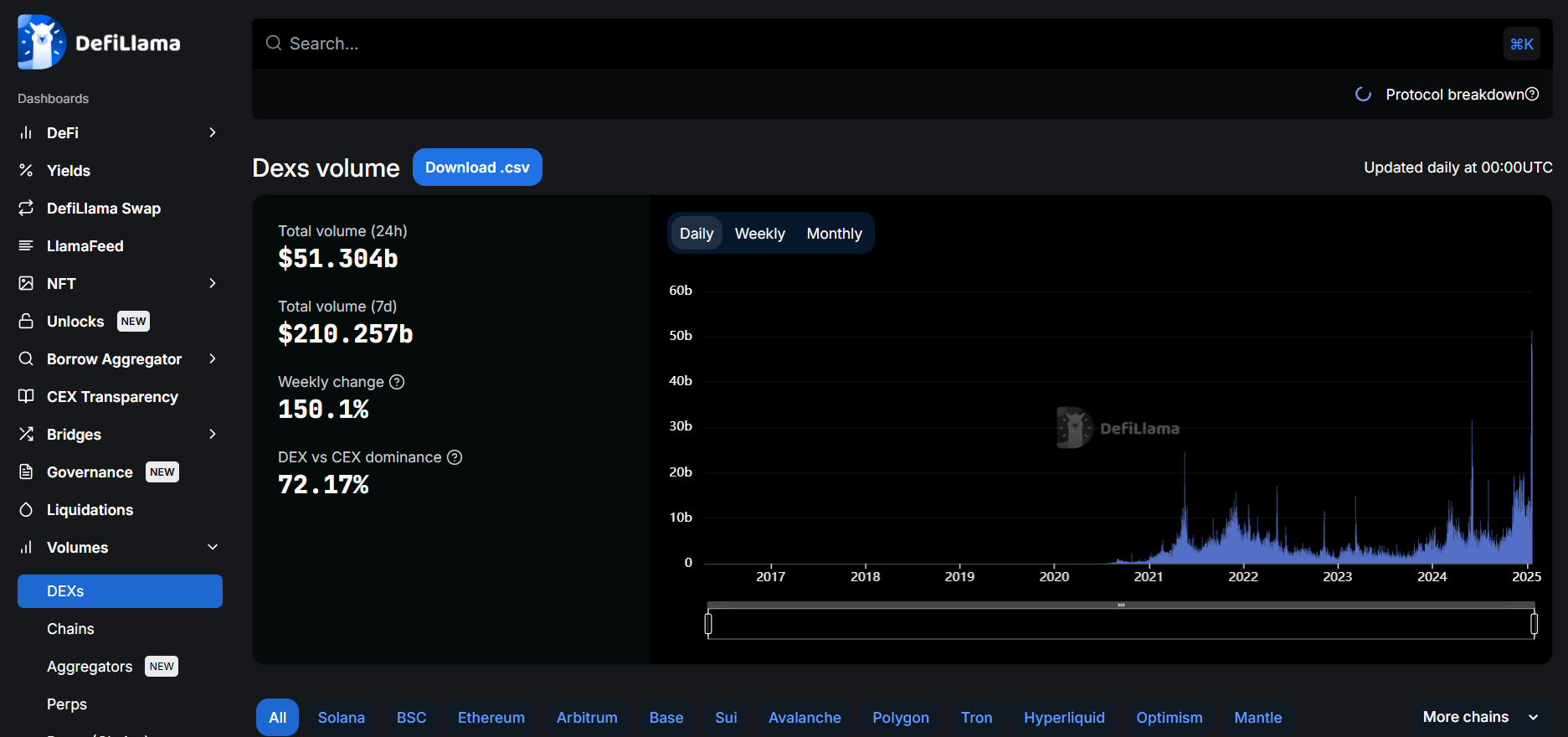Open the Perps volumes page
This screenshot has width=1568, height=737.
pos(67,704)
